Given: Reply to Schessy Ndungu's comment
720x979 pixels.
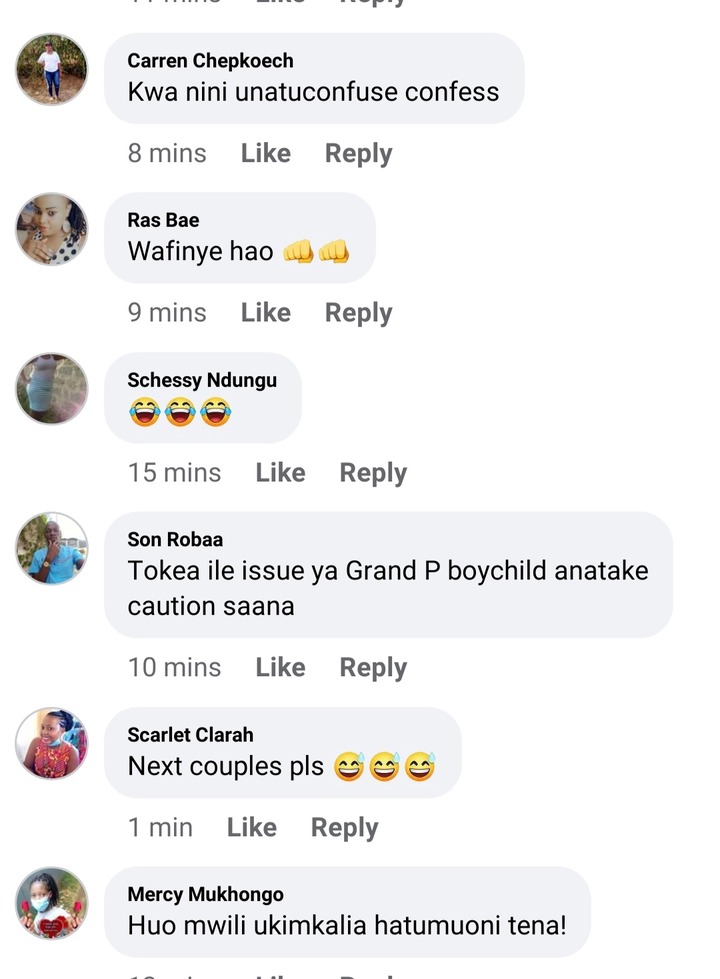Looking at the screenshot, I should (x=373, y=473).
